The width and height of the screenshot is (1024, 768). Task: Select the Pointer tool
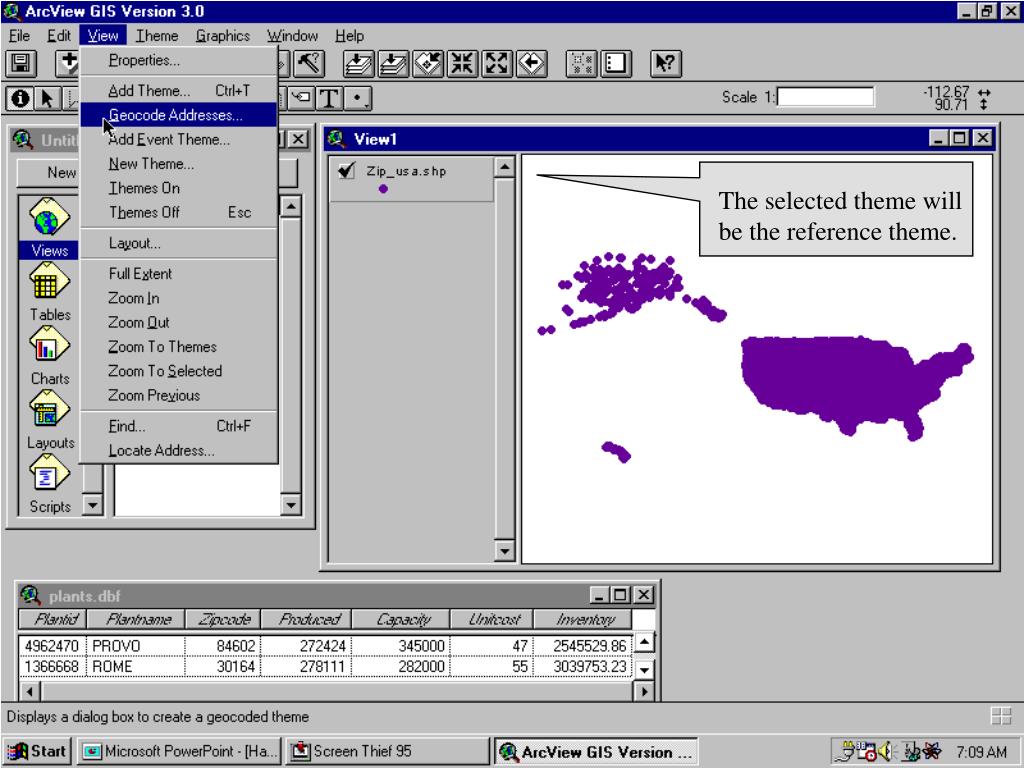[x=47, y=99]
